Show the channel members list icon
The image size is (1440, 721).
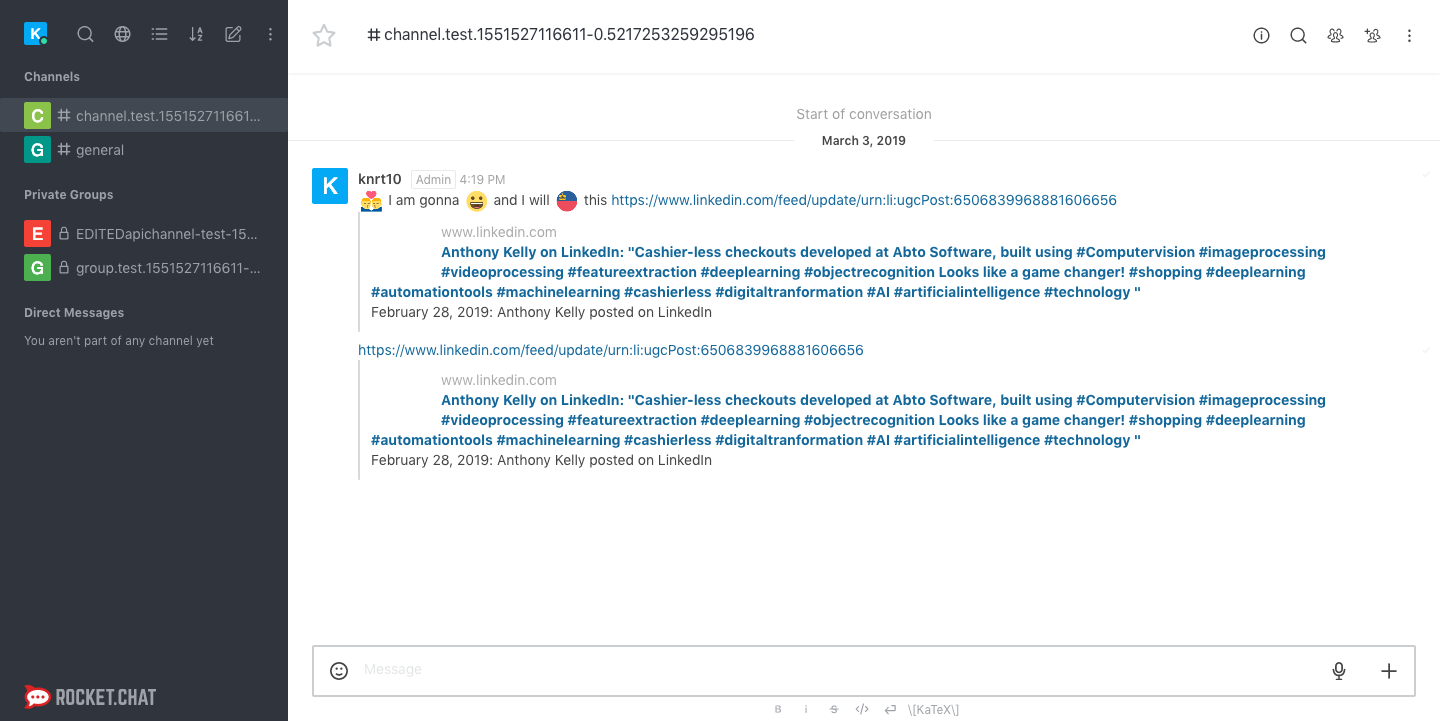click(1336, 36)
